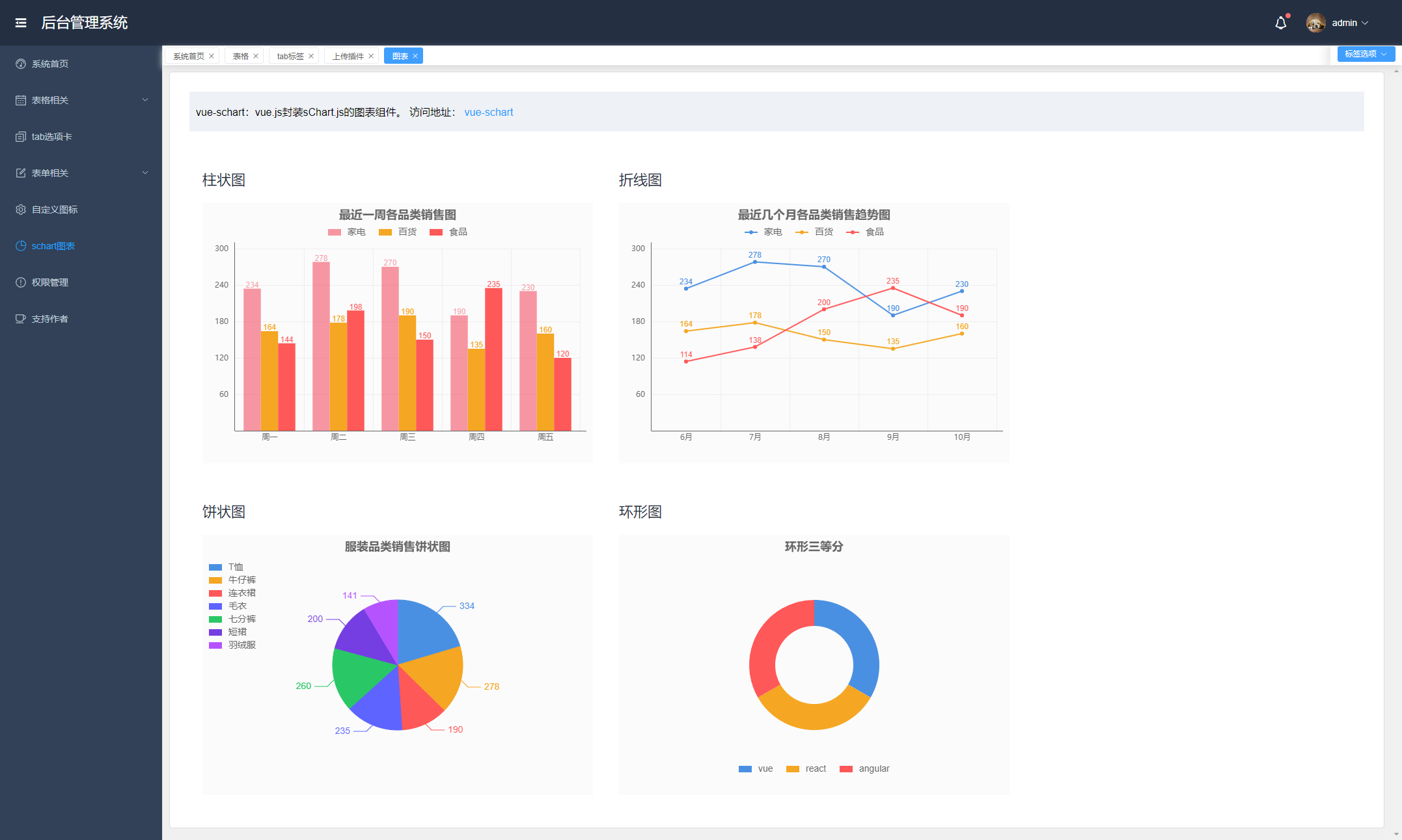Image resolution: width=1402 pixels, height=840 pixels.
Task: Close the 系统首页 tab
Action: coord(212,56)
